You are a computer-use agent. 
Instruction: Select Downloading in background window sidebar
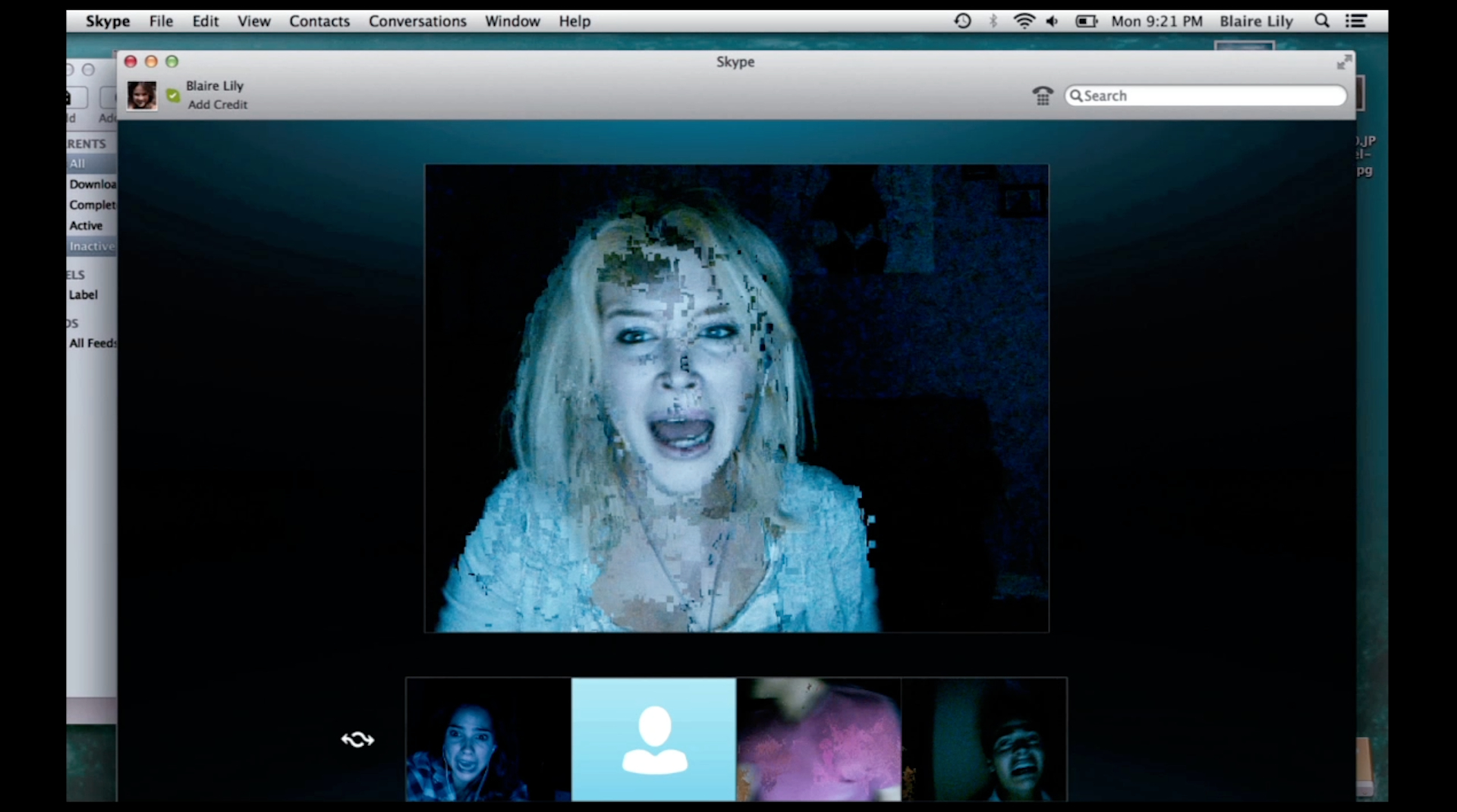(x=92, y=184)
